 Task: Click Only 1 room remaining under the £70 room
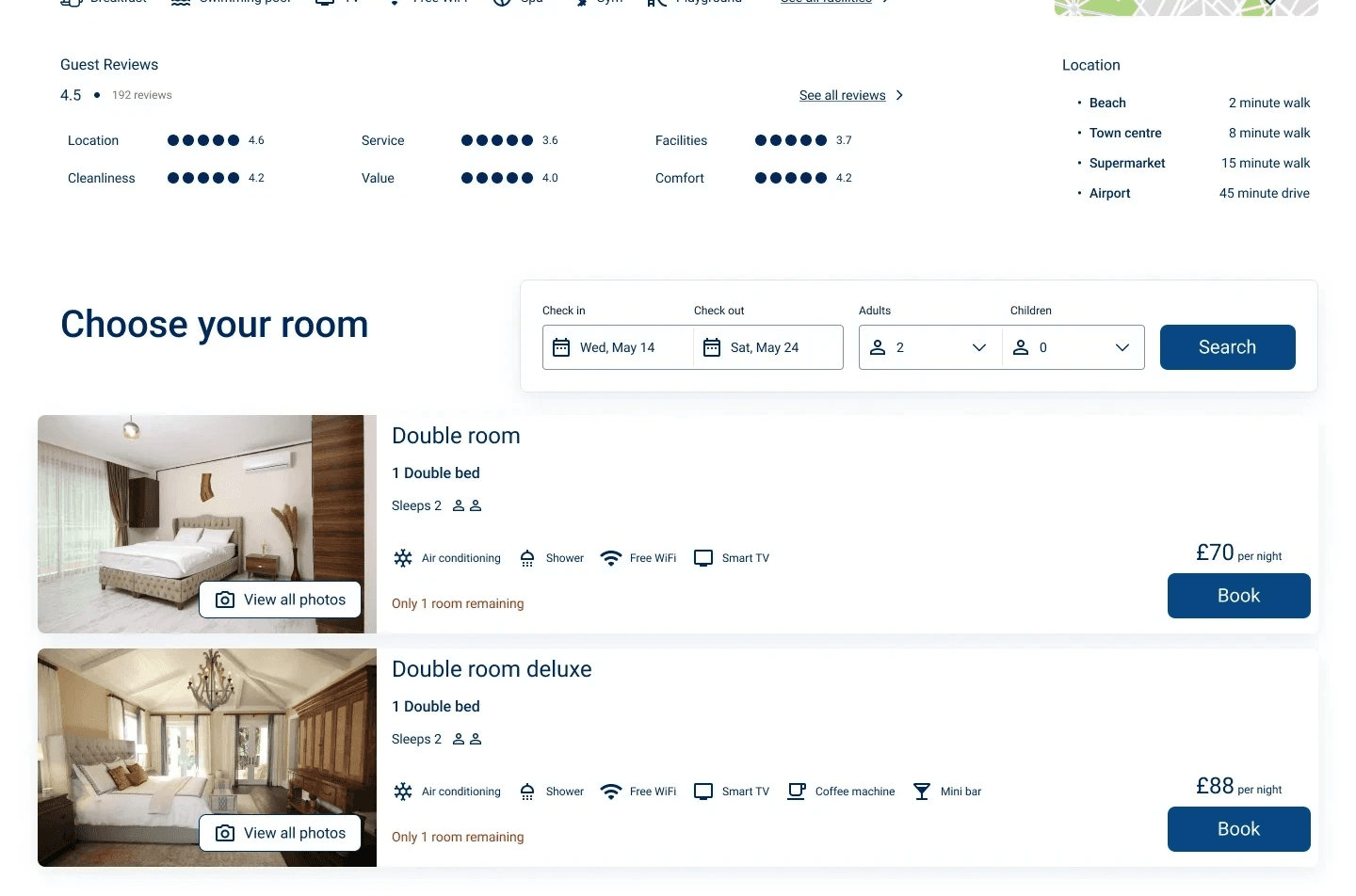click(458, 603)
